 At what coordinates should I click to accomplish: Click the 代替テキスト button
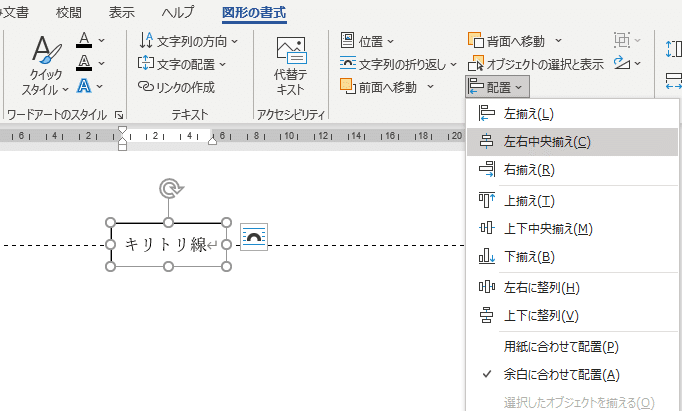291,65
